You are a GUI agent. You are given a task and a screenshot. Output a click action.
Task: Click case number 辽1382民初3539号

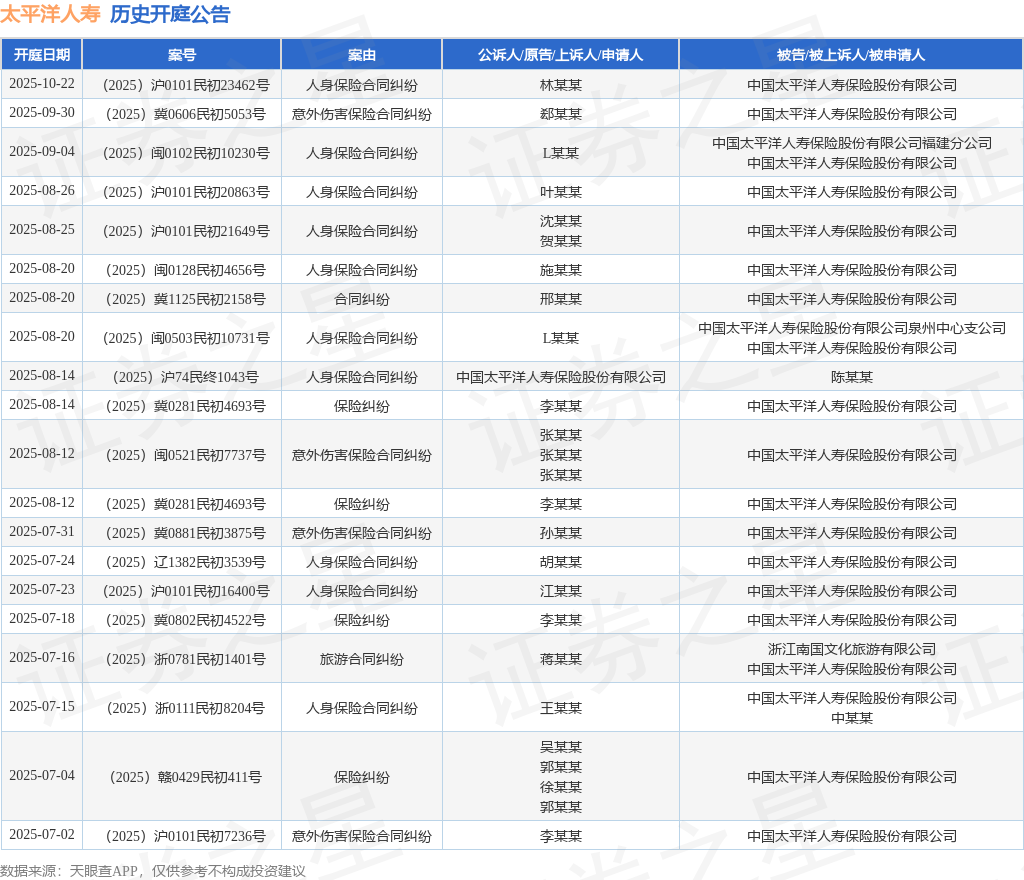click(x=186, y=562)
